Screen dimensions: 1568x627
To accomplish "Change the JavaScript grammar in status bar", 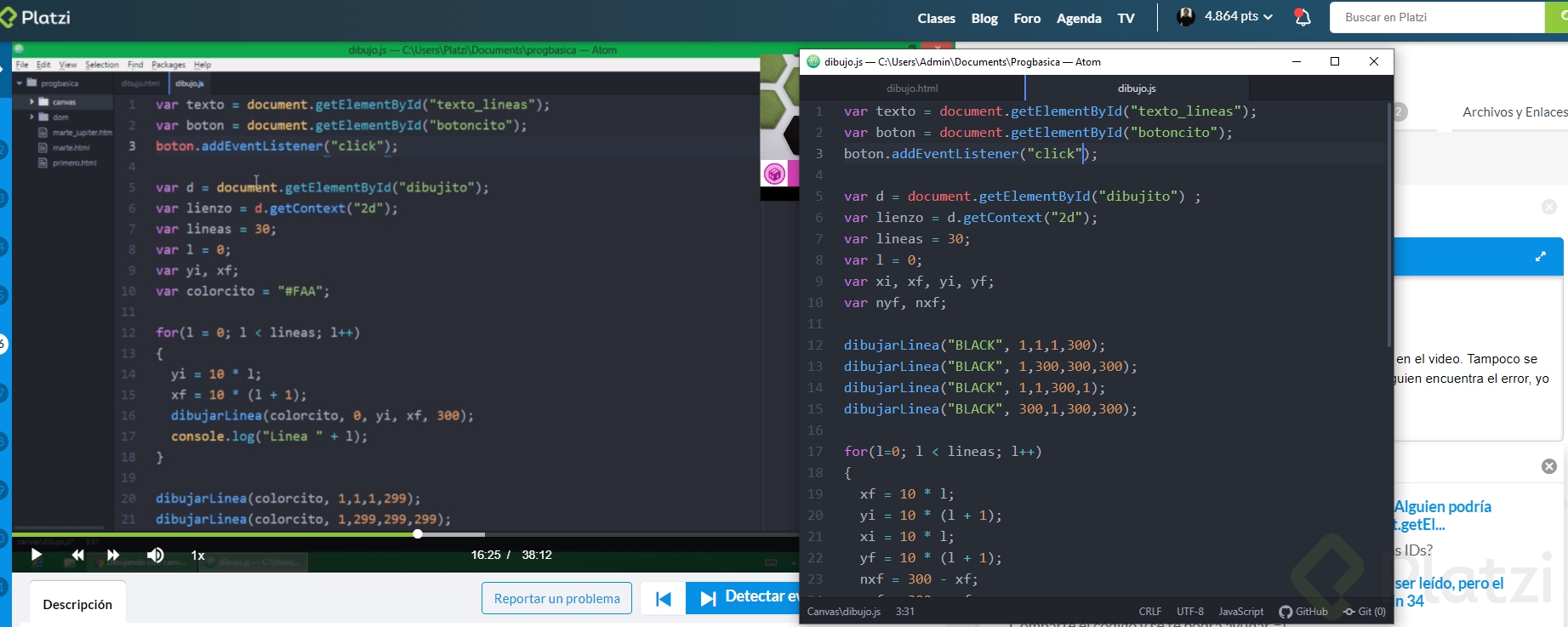I will point(1241,611).
